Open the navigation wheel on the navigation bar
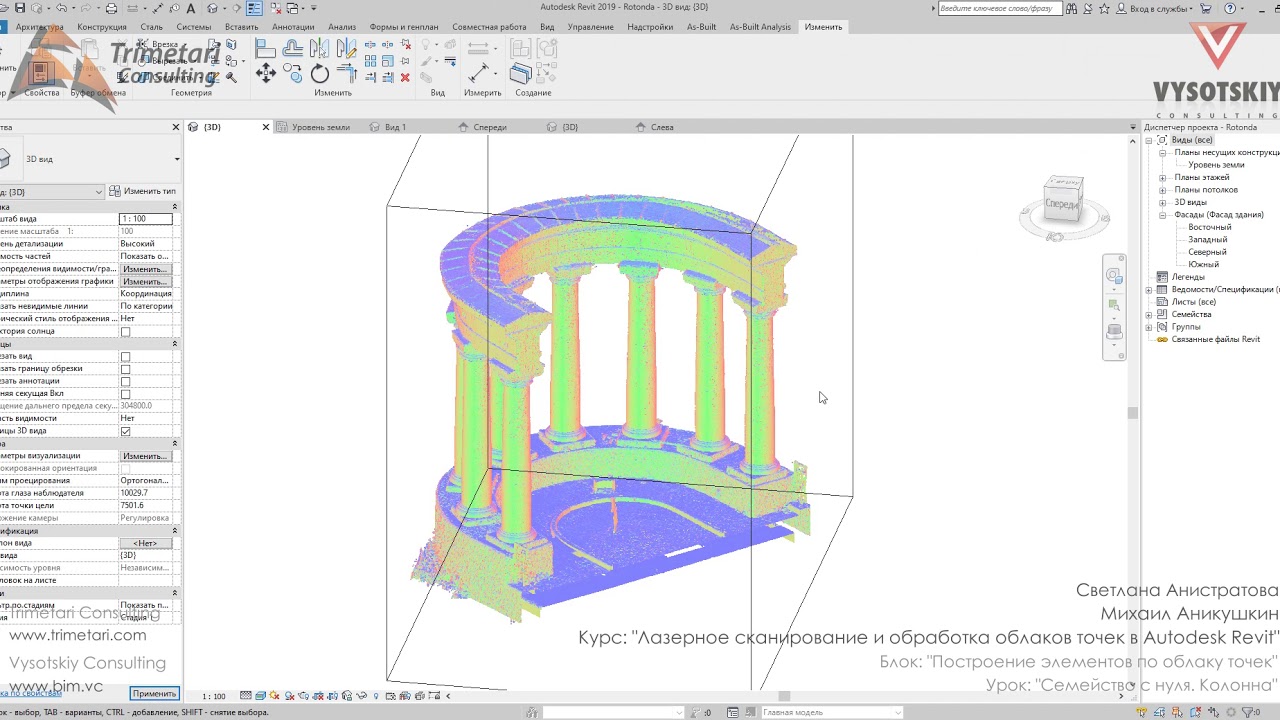1280x720 pixels. coord(1114,276)
